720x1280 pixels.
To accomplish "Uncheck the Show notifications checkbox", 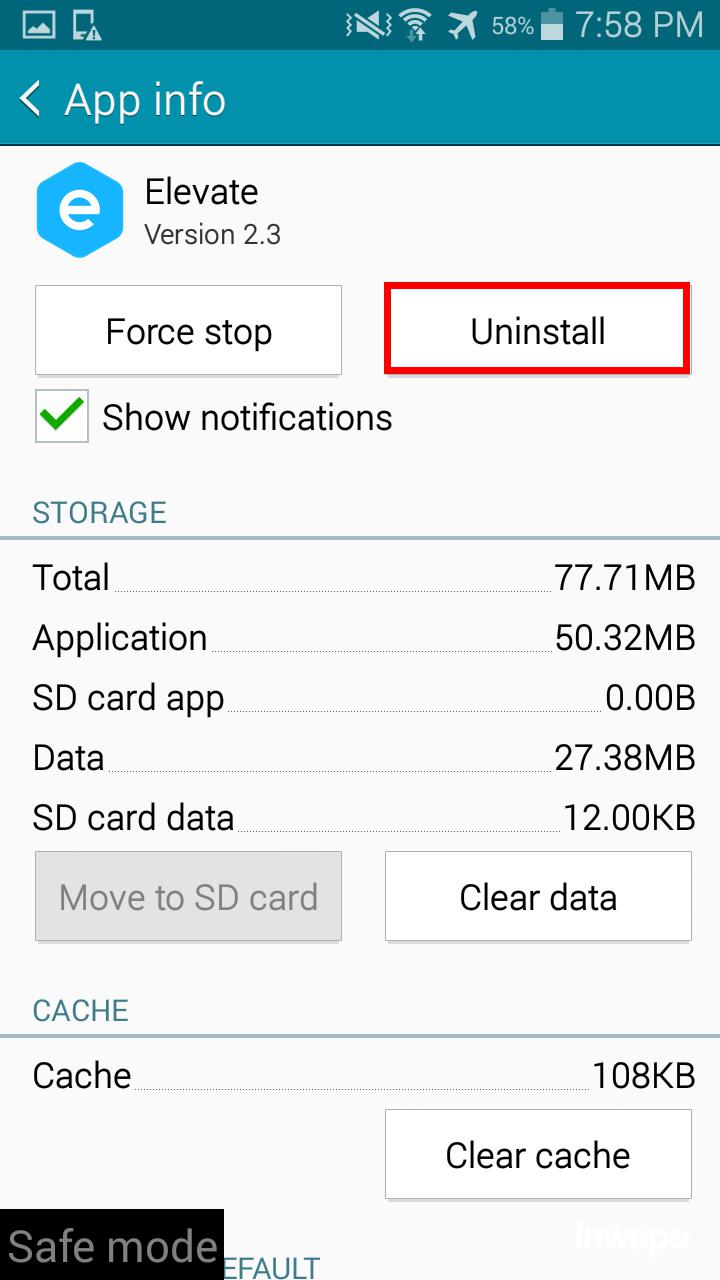I will (62, 416).
